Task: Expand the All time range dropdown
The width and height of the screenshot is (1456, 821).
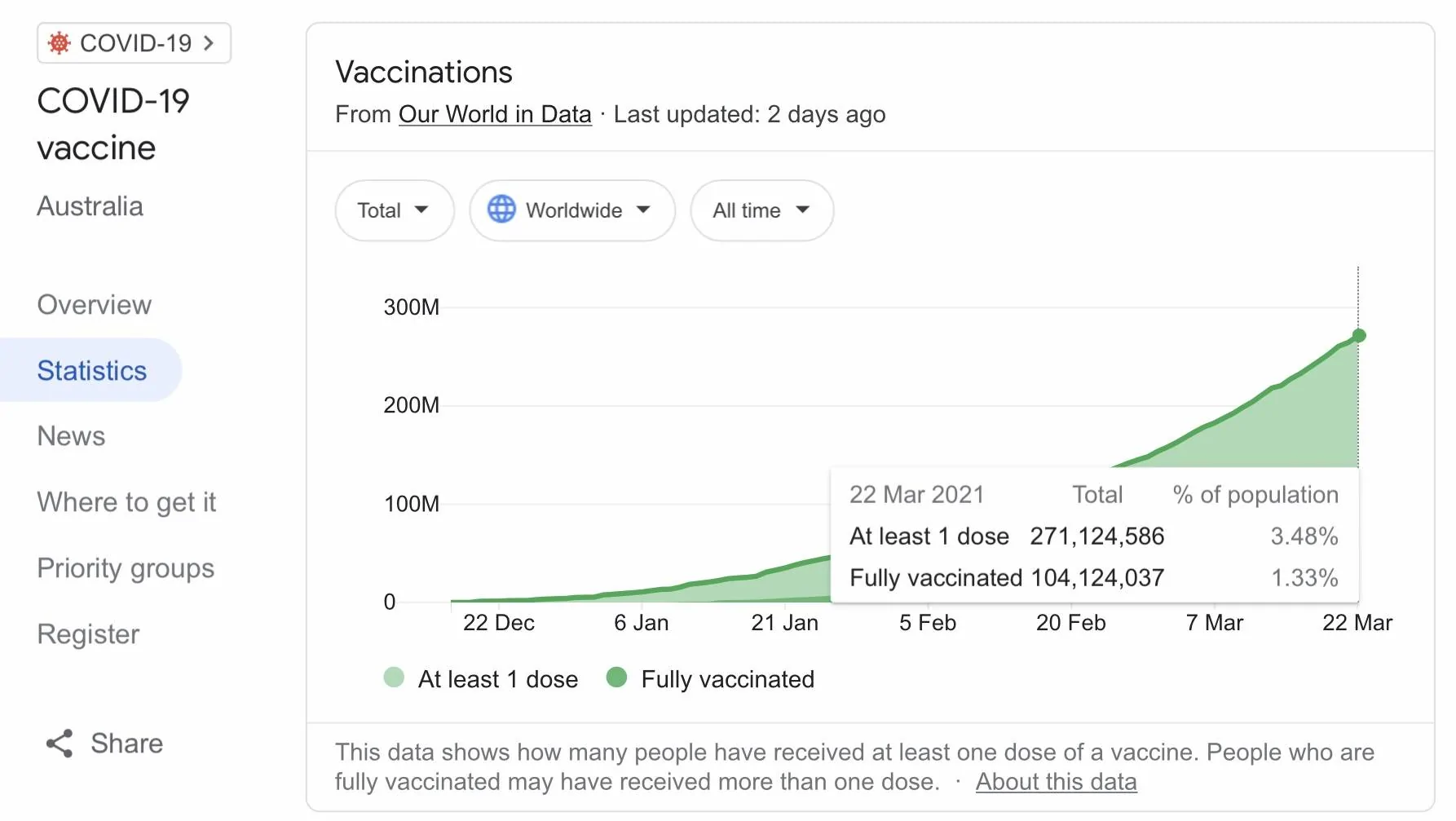Action: tap(761, 210)
